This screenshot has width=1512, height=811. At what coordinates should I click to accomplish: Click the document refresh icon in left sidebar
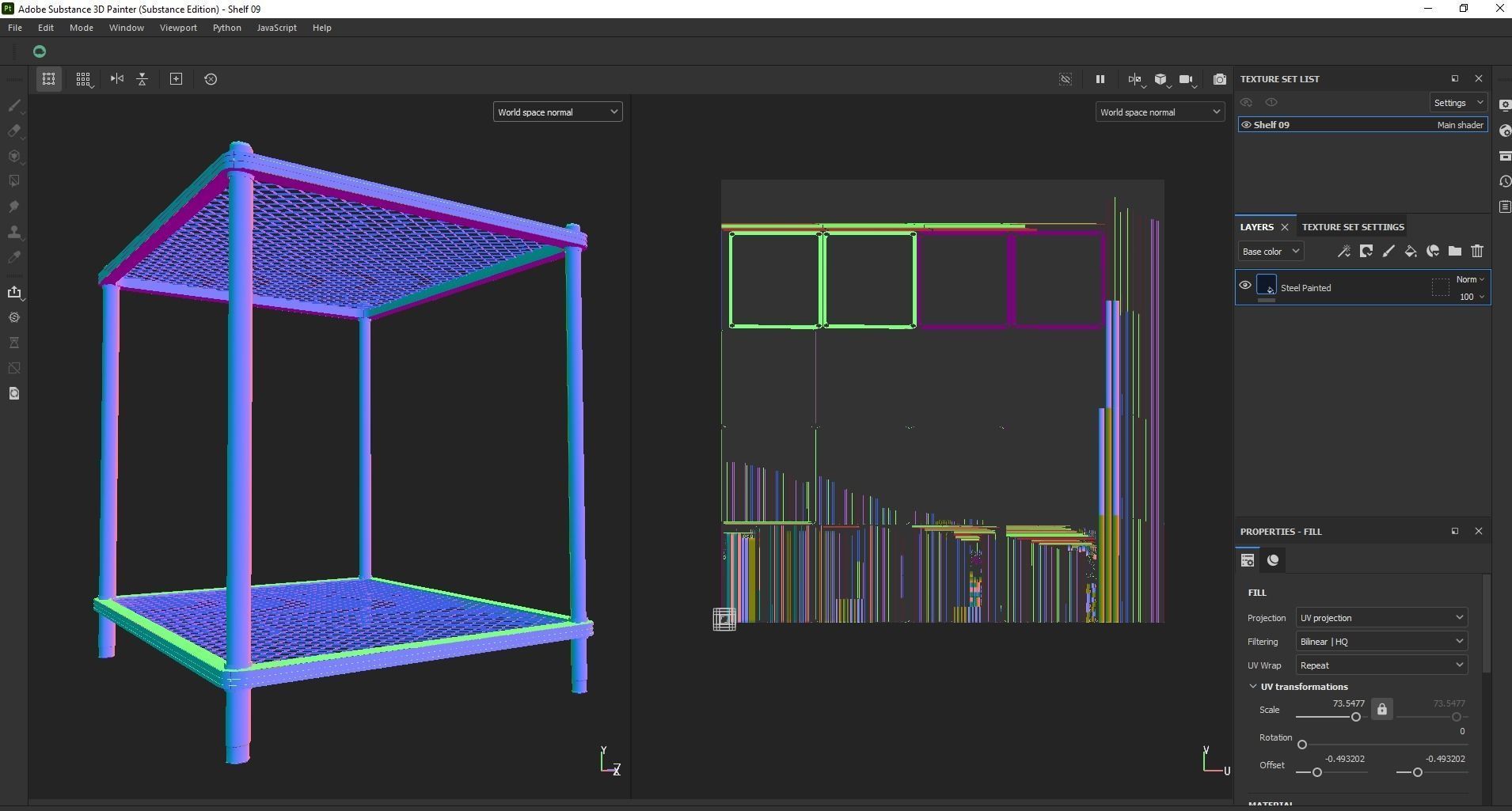coord(14,393)
